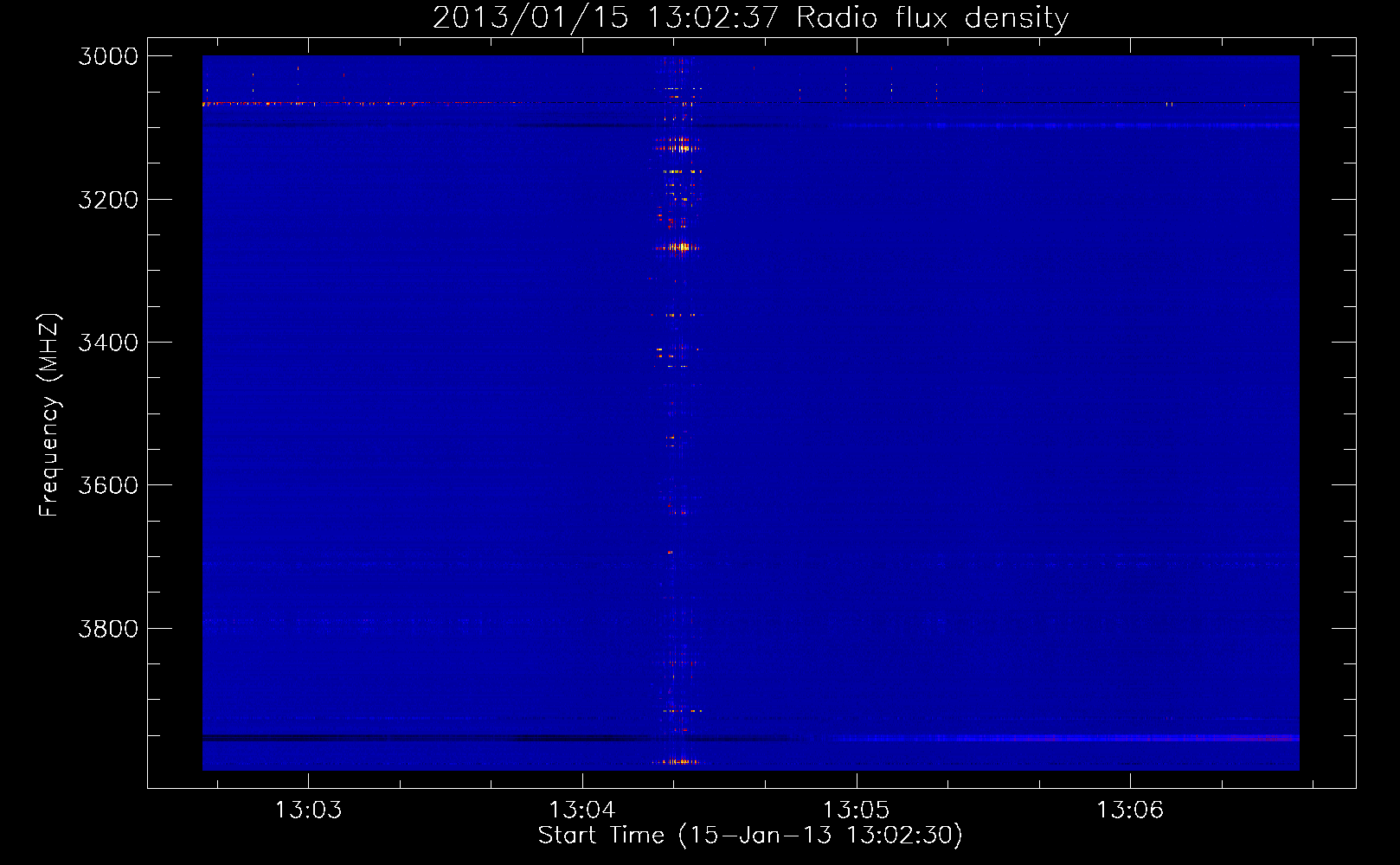Click the 13:06 time tick label

tap(1130, 810)
